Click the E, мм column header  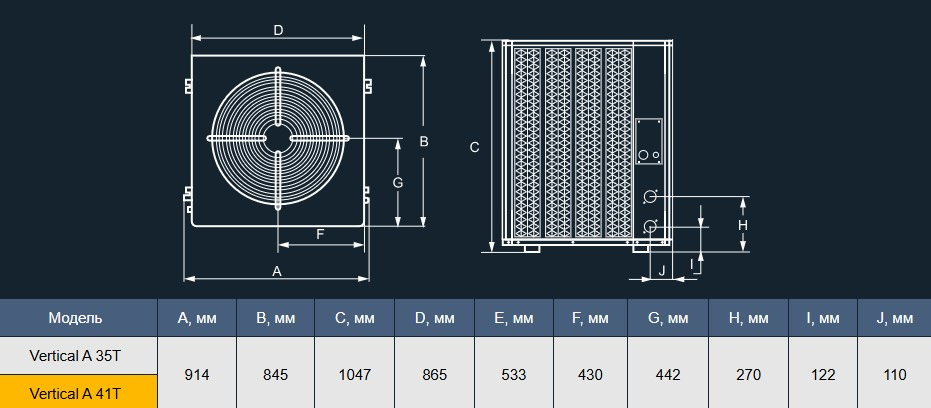click(x=514, y=318)
